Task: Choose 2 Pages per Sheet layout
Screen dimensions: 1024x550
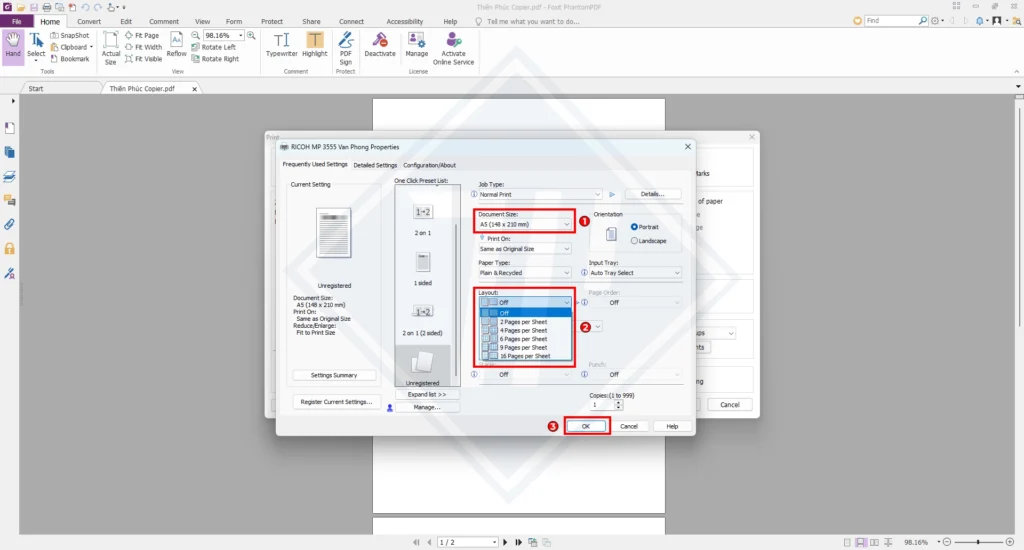Action: point(526,322)
